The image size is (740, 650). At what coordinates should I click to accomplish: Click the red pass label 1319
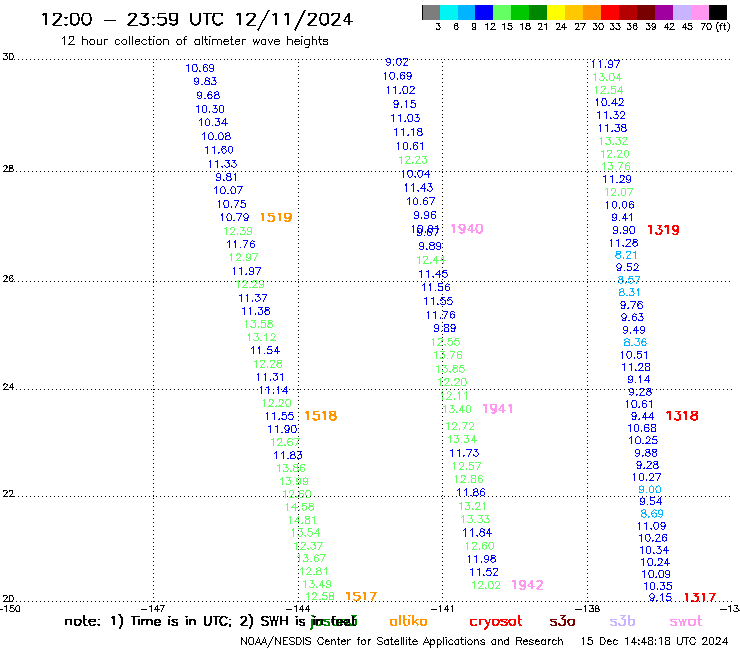click(663, 230)
